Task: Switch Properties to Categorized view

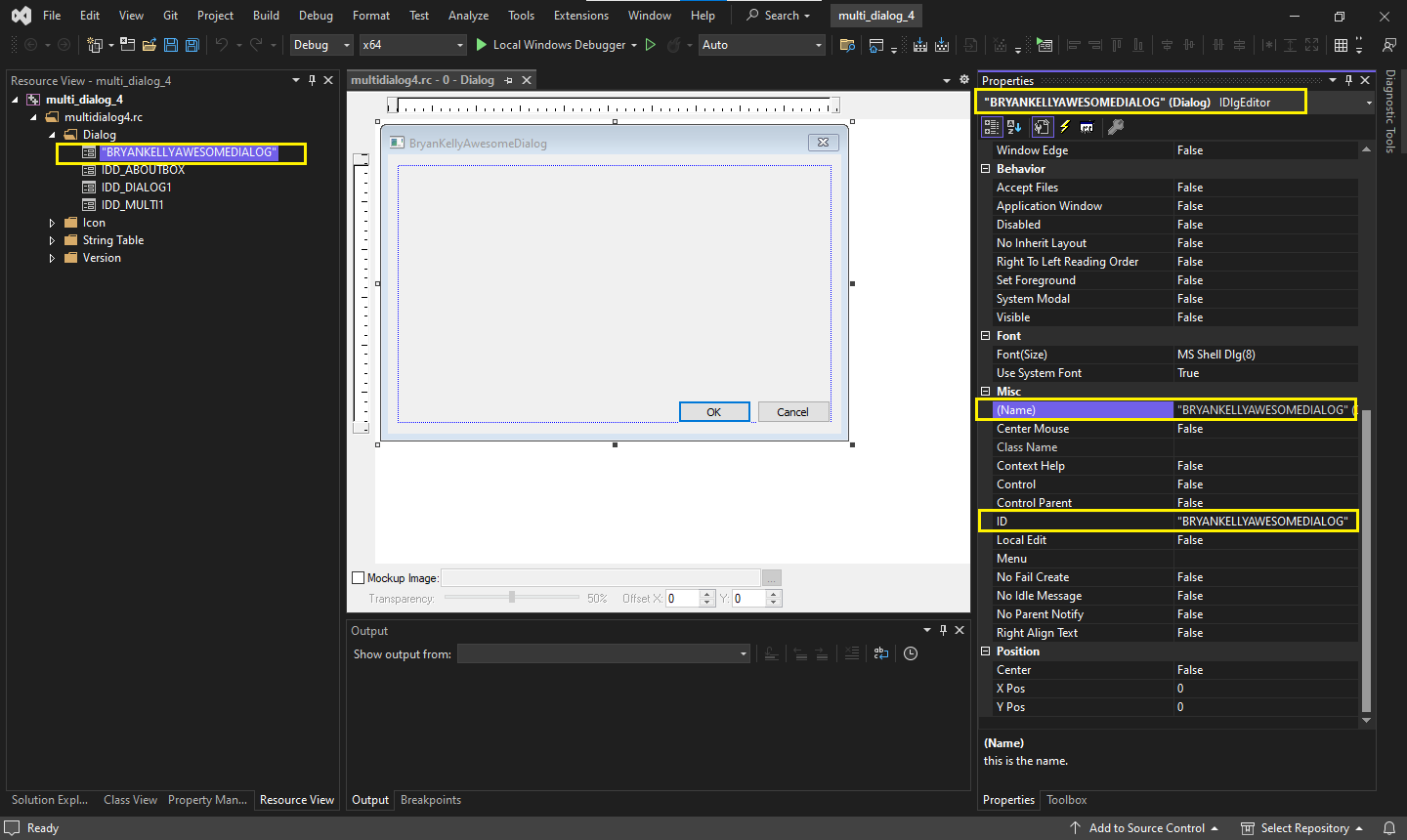Action: (x=992, y=127)
